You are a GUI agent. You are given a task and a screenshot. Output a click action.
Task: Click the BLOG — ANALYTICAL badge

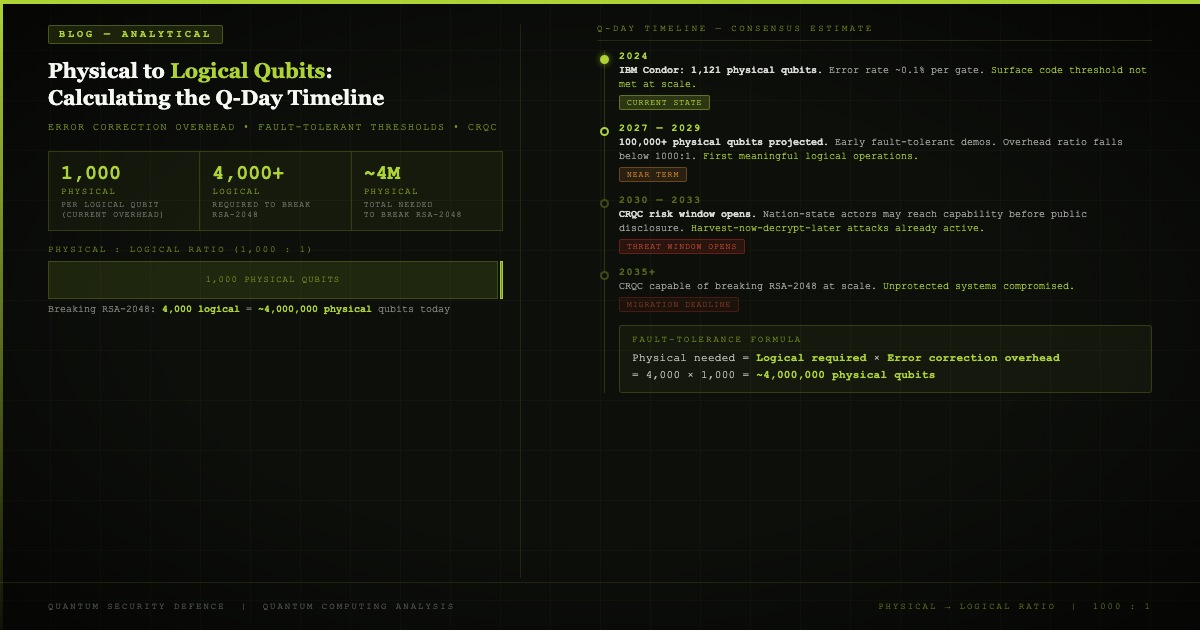tap(135, 34)
